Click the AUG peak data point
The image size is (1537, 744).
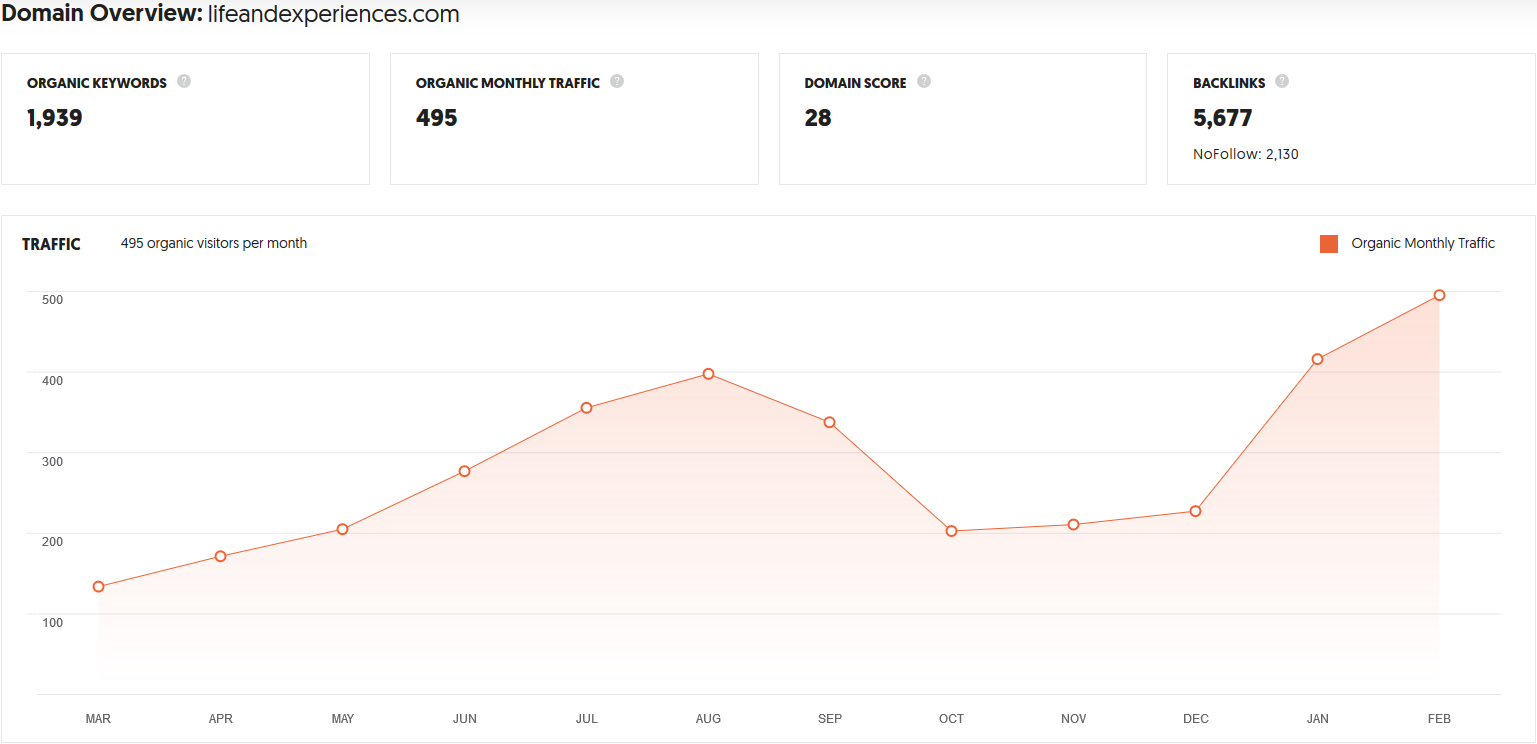coord(708,374)
